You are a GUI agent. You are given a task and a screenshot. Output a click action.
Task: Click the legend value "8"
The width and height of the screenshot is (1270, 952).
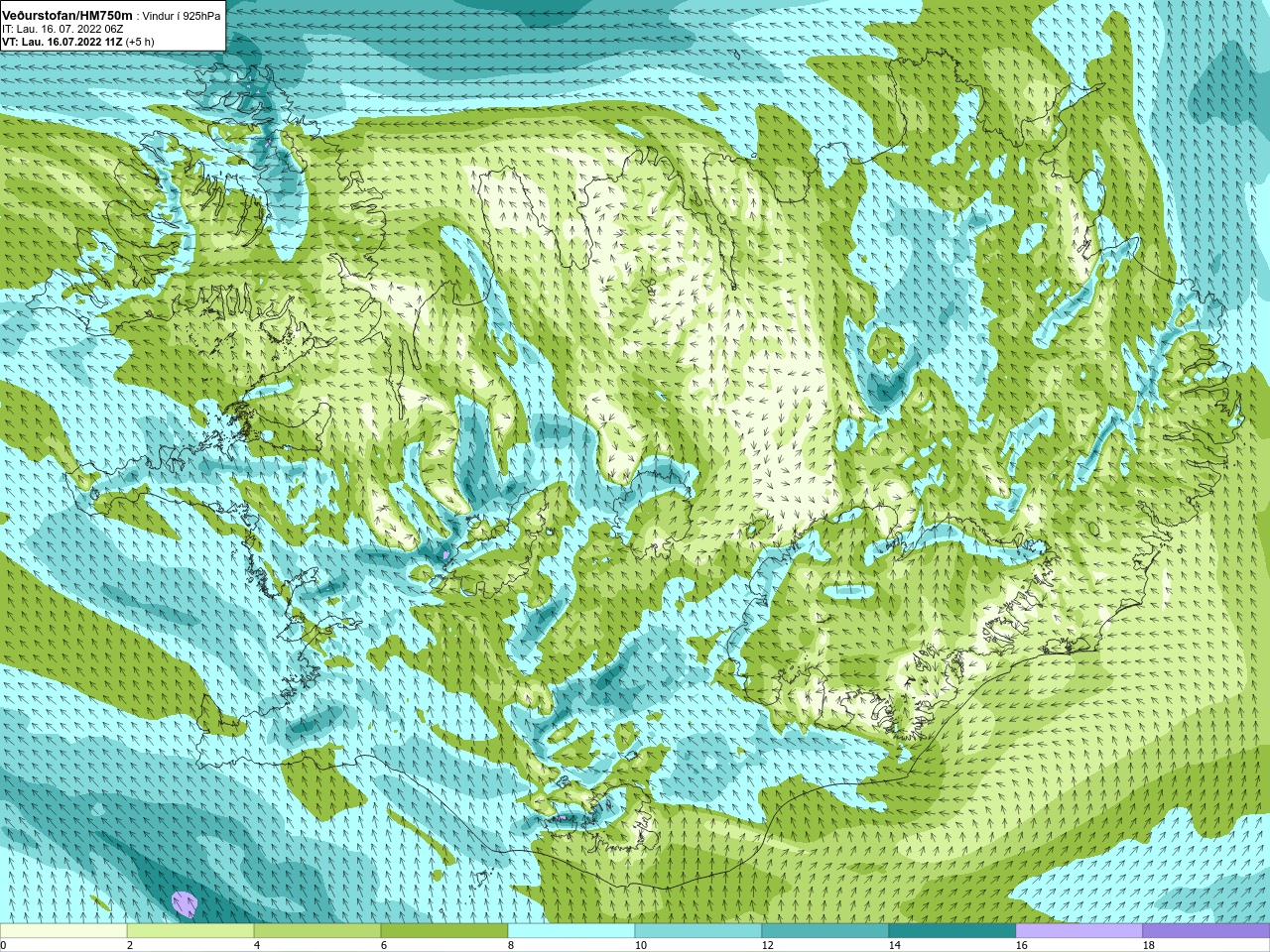511,945
